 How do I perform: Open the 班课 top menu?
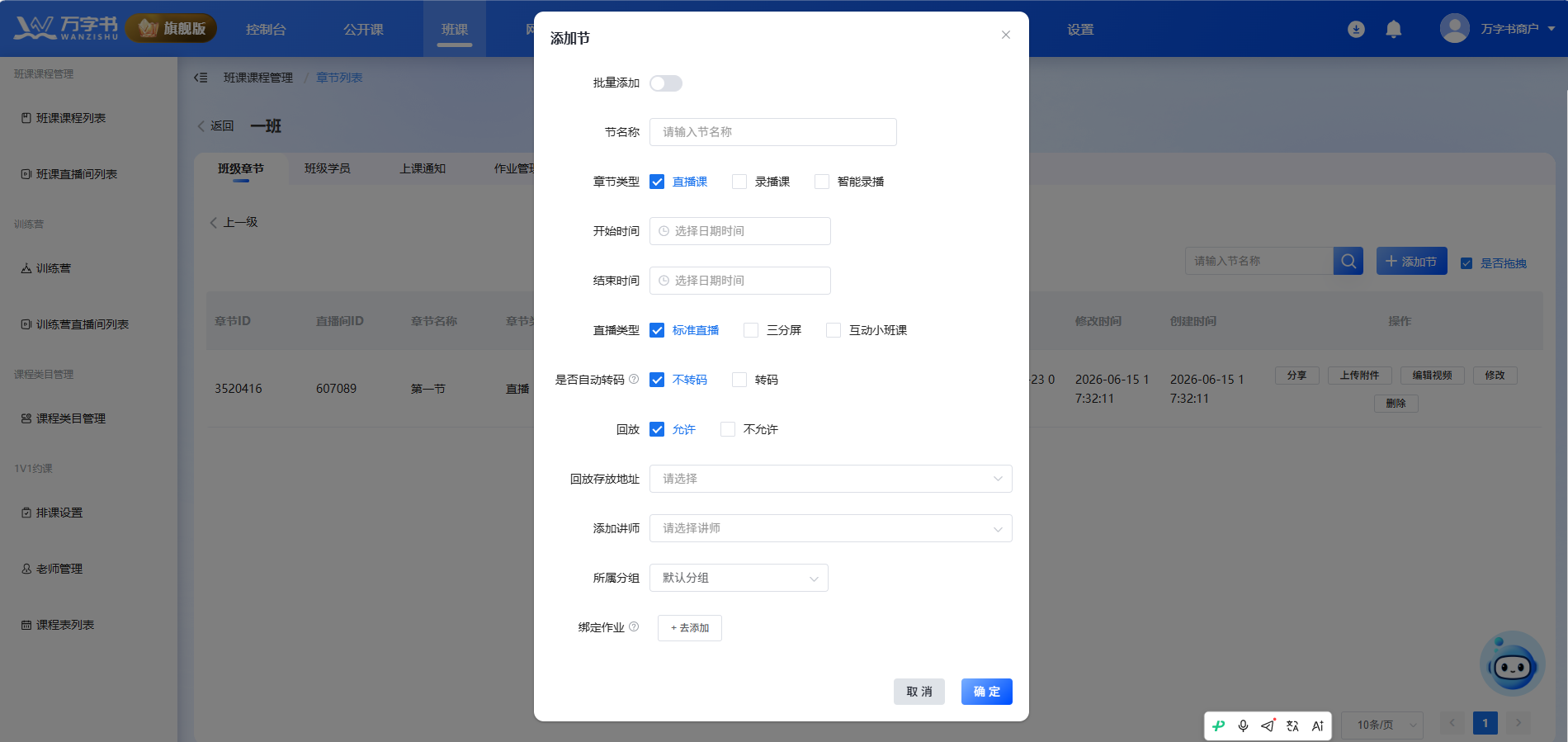[455, 30]
